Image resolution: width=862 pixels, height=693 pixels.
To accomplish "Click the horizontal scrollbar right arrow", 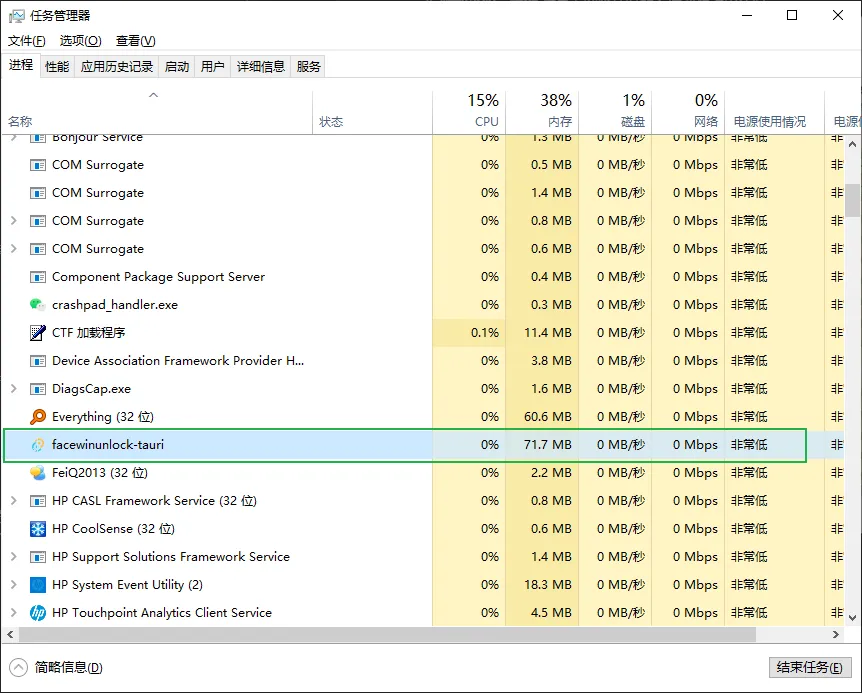I will [x=836, y=634].
